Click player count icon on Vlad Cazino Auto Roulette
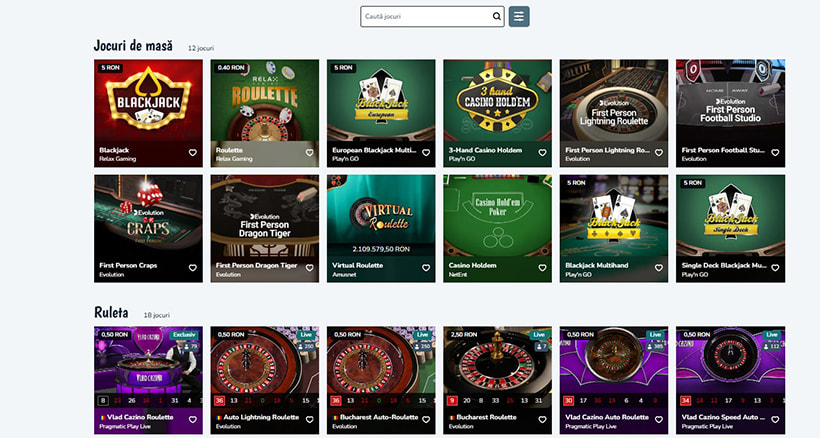 tap(651, 347)
